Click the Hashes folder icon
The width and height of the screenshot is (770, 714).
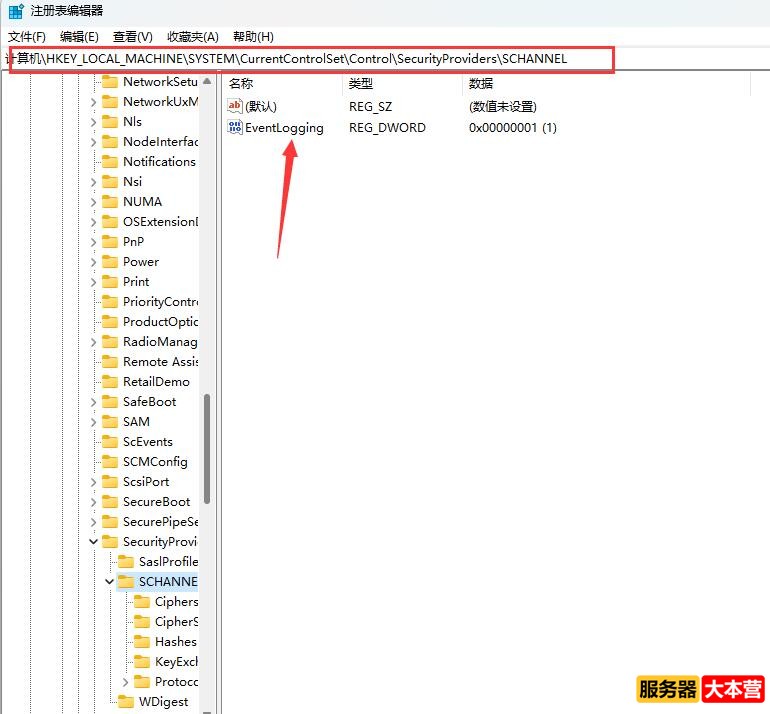[142, 642]
